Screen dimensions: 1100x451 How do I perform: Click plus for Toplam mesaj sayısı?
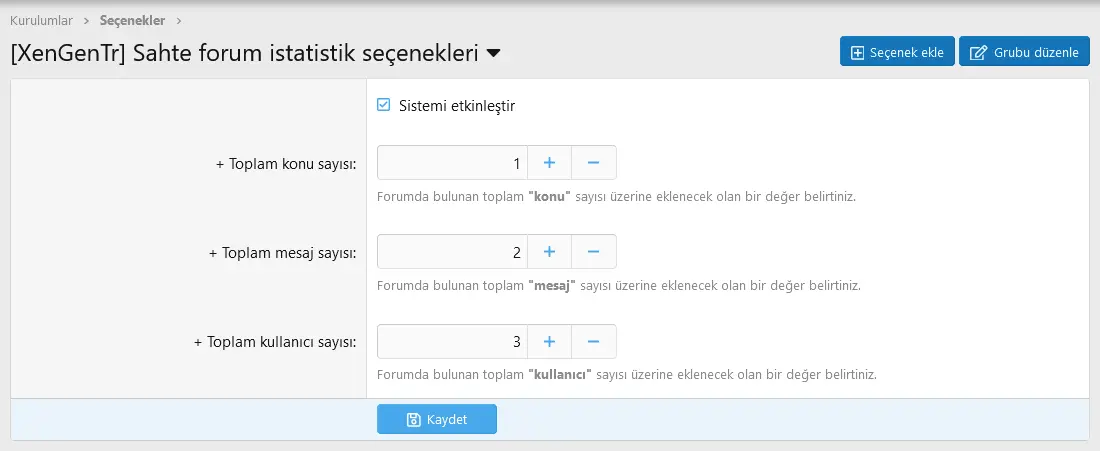point(549,252)
